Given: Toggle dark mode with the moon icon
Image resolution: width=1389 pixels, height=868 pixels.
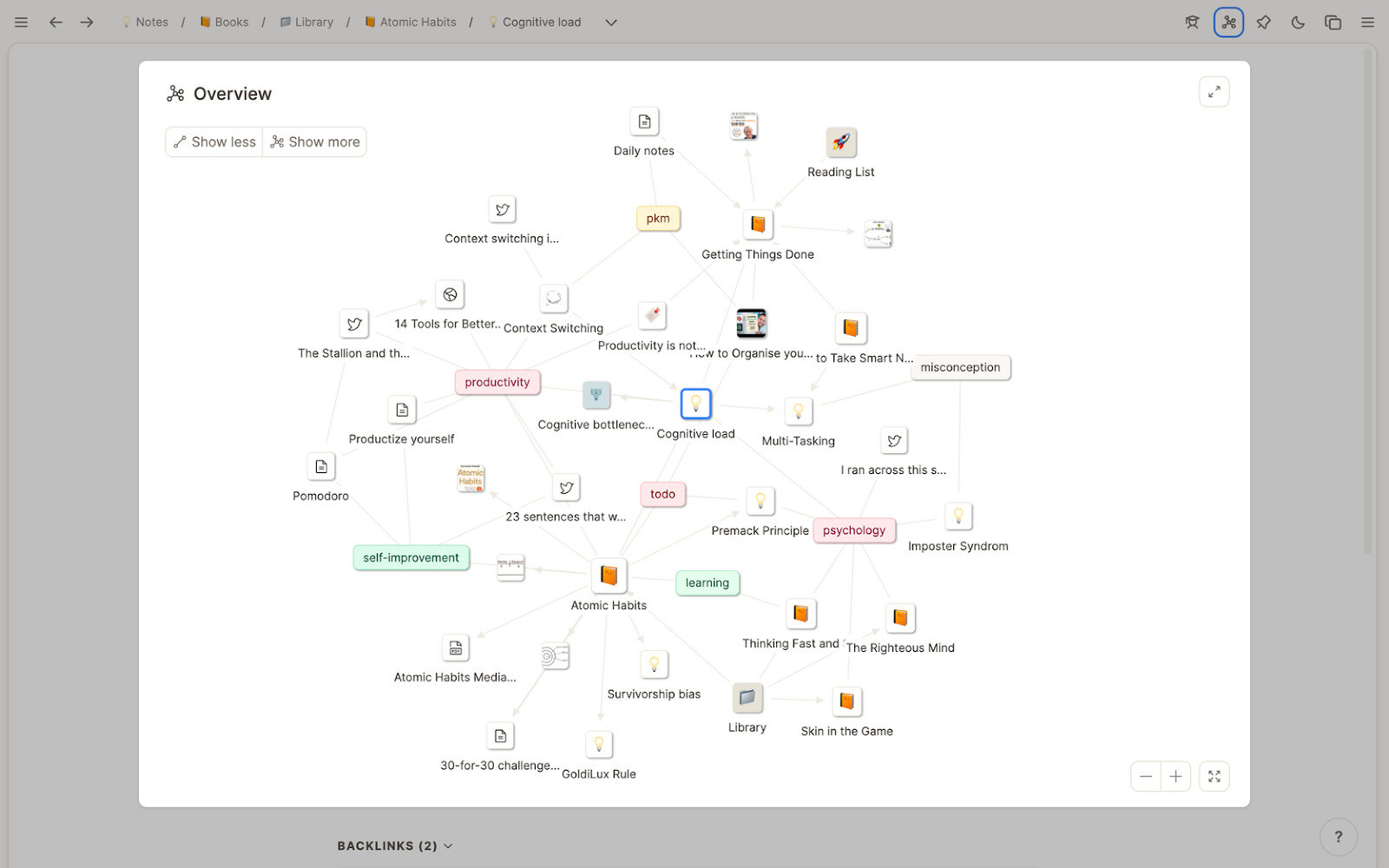Looking at the screenshot, I should tap(1298, 23).
